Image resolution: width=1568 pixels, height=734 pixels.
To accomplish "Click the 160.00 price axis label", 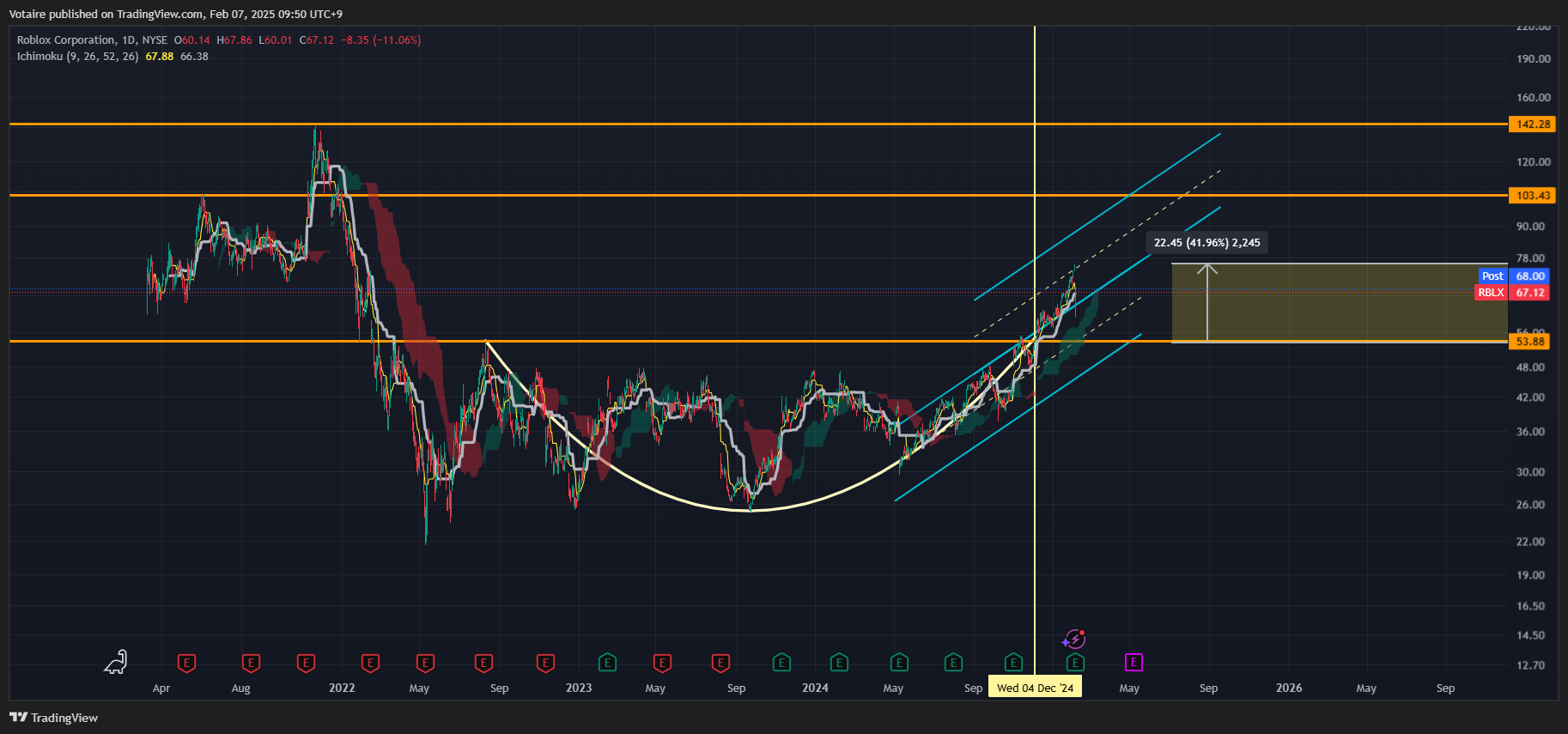I will pos(1533,98).
